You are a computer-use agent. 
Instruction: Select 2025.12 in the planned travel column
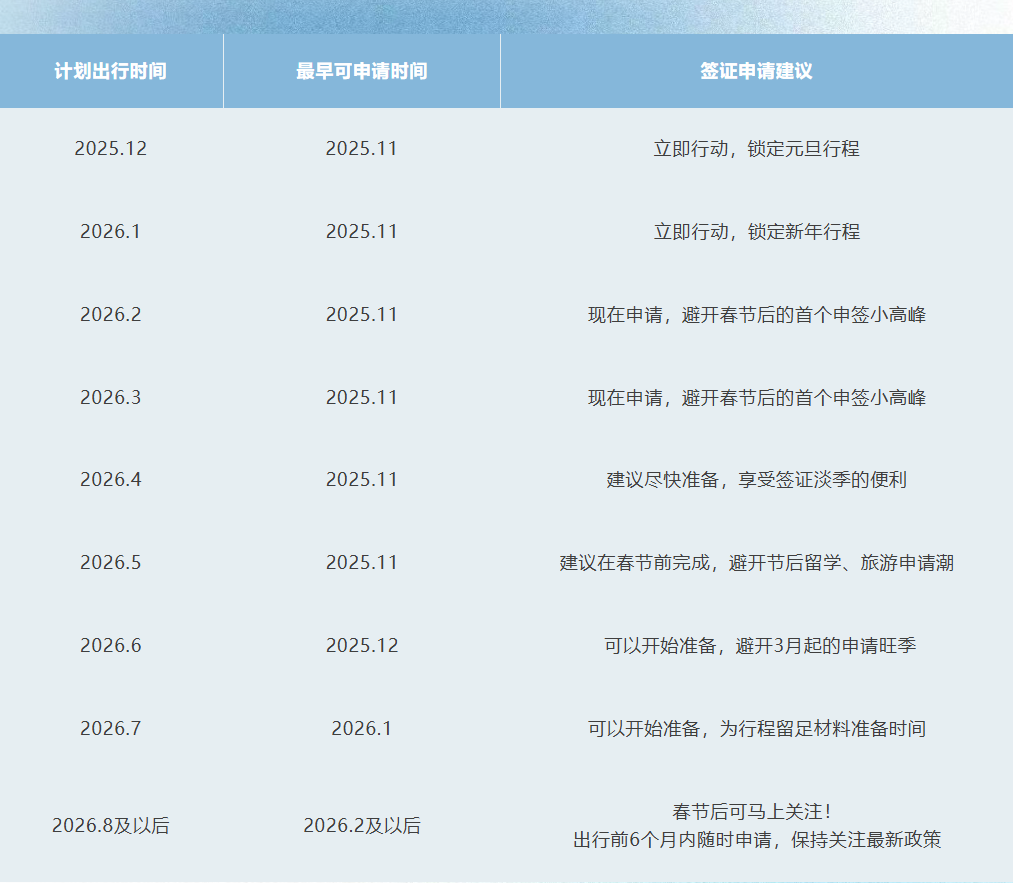pyautogui.click(x=111, y=149)
